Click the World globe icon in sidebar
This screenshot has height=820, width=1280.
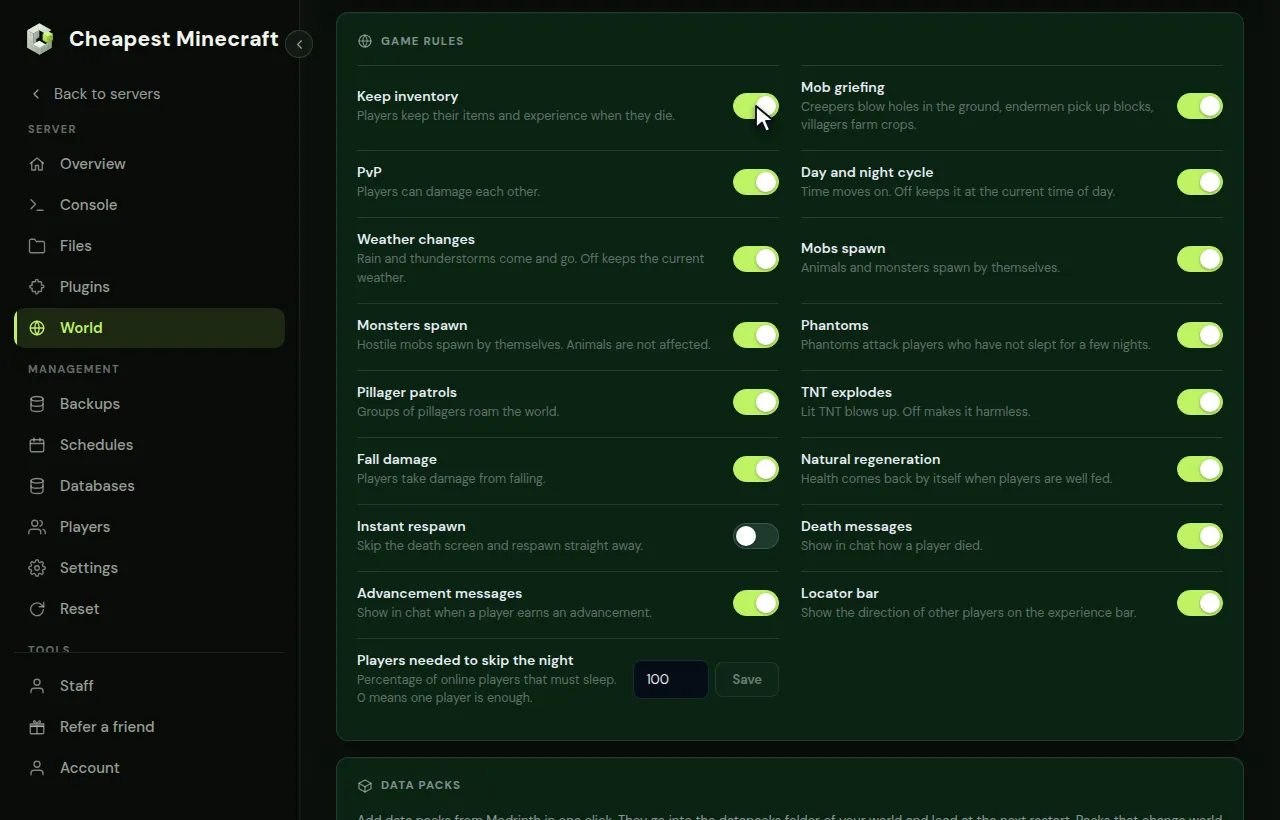(x=37, y=328)
